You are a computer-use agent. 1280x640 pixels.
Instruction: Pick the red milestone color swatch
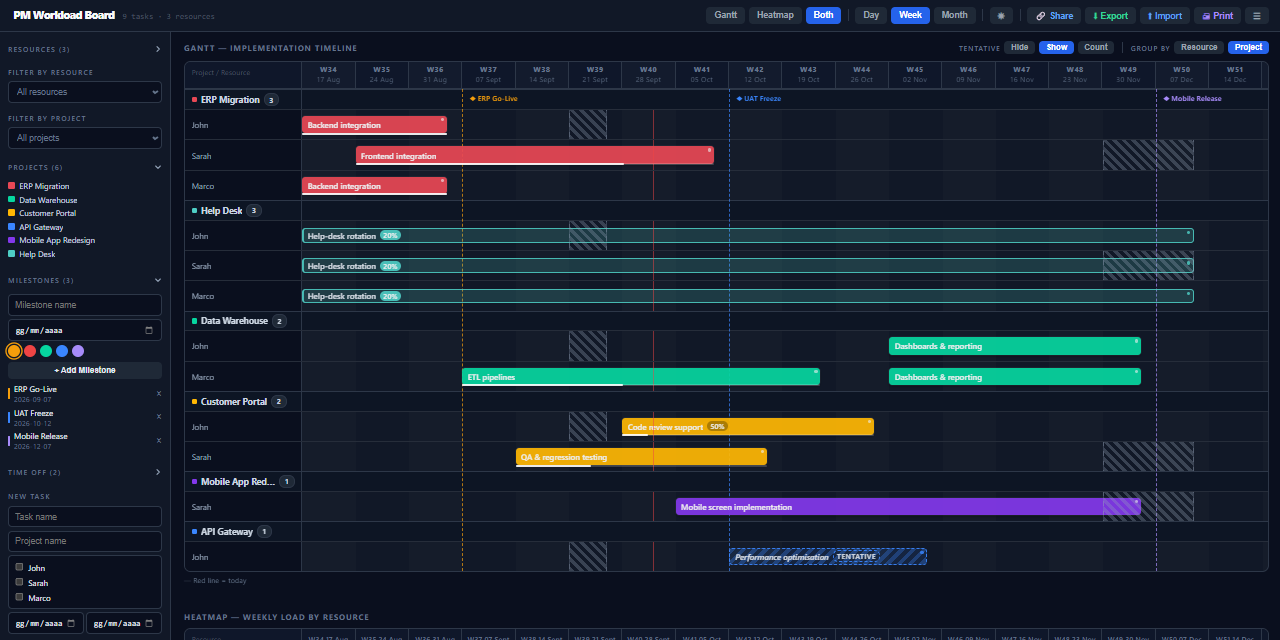point(30,351)
